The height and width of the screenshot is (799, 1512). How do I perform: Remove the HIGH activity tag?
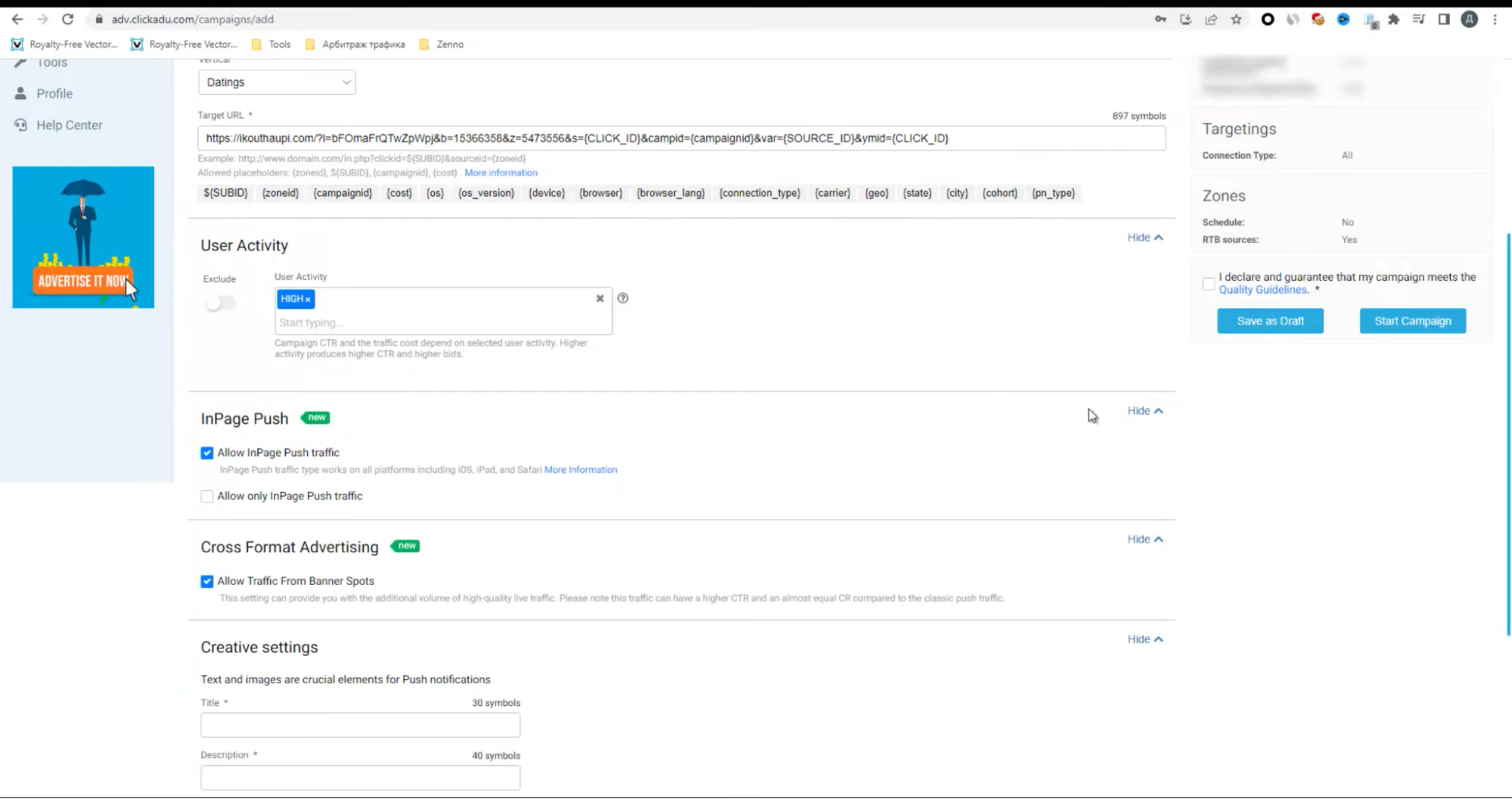point(308,300)
